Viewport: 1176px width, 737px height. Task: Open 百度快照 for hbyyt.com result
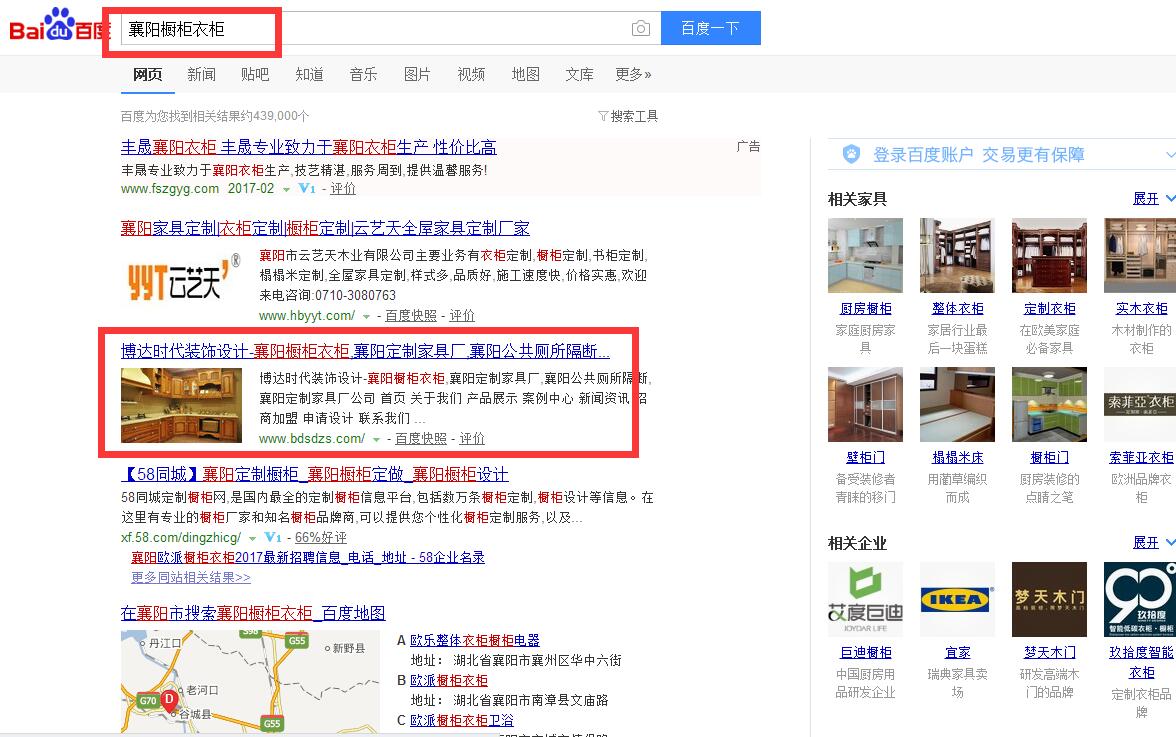tap(411, 316)
